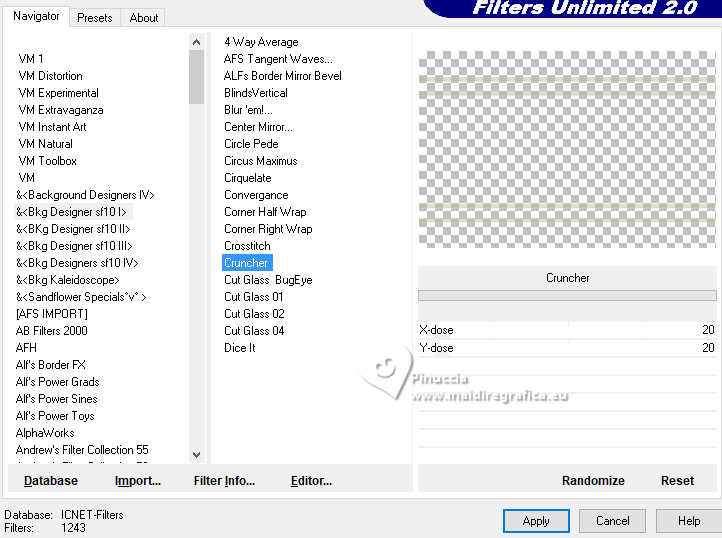Open the Help button
Image resolution: width=722 pixels, height=538 pixels.
(x=689, y=521)
